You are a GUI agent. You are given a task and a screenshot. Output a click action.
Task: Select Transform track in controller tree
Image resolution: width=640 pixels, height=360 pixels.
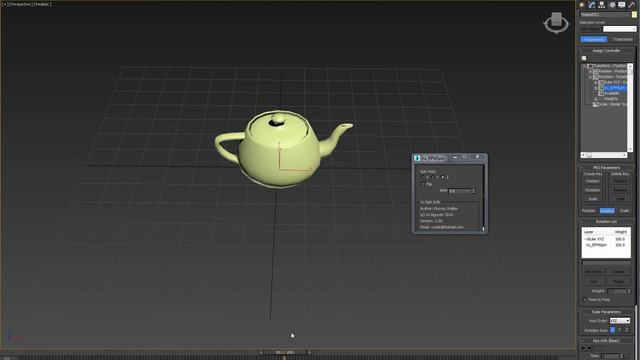[609, 66]
